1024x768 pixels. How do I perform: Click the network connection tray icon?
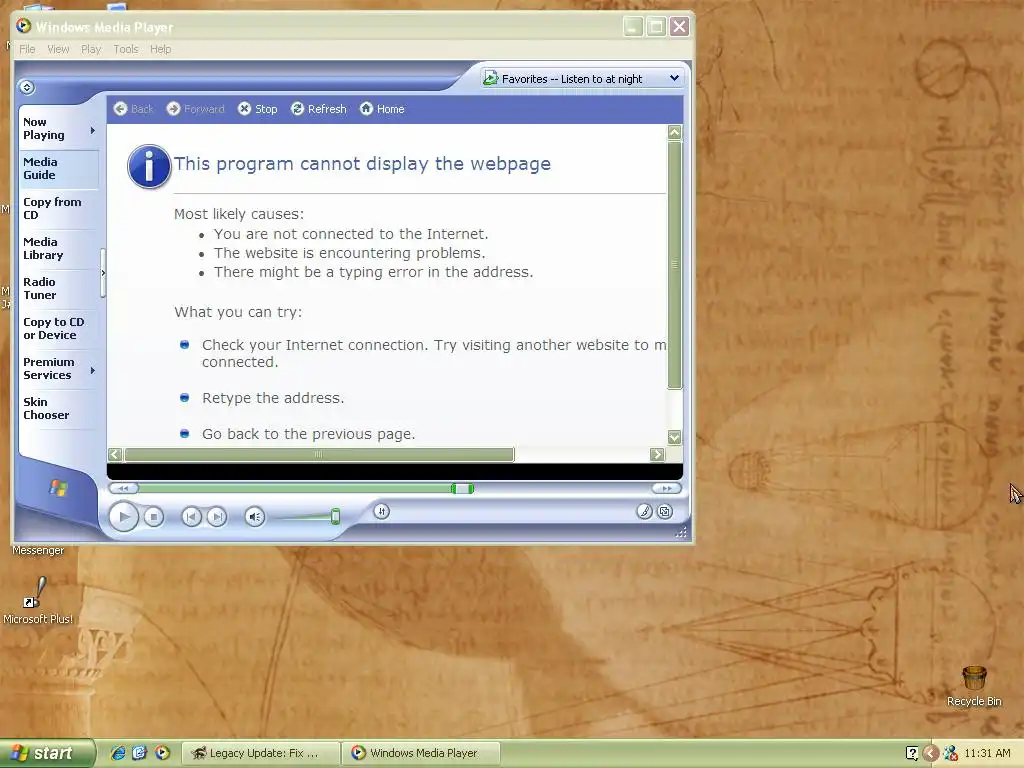[950, 754]
